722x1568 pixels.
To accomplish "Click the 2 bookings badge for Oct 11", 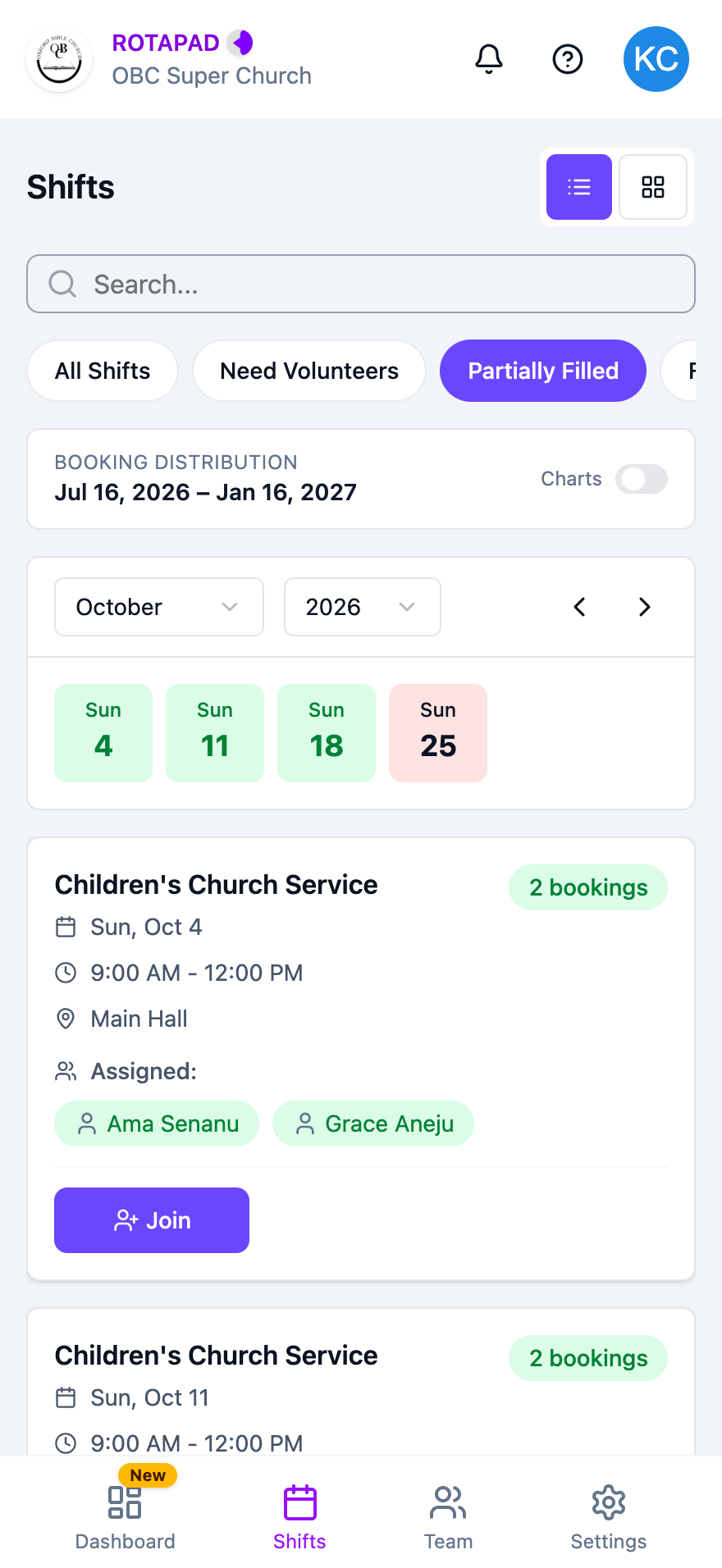I will click(x=588, y=1358).
